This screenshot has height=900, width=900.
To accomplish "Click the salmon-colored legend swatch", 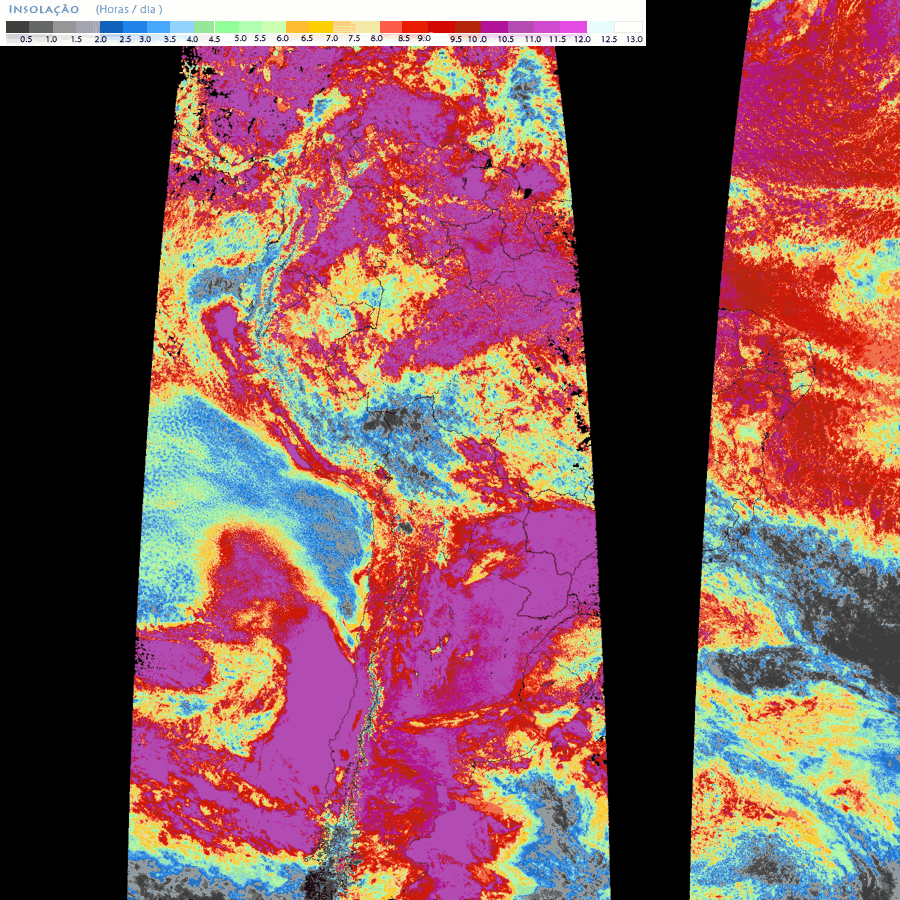I will point(391,27).
